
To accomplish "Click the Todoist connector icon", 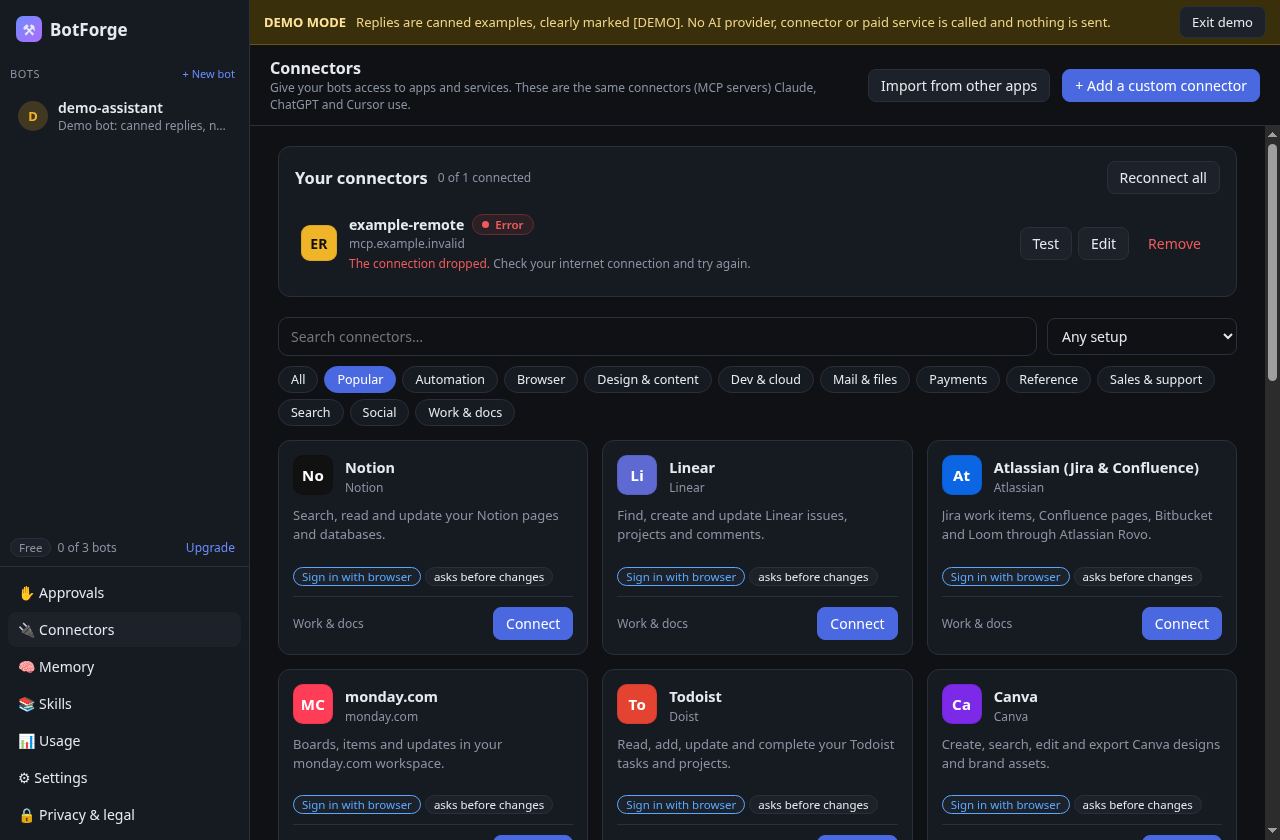I will [637, 705].
